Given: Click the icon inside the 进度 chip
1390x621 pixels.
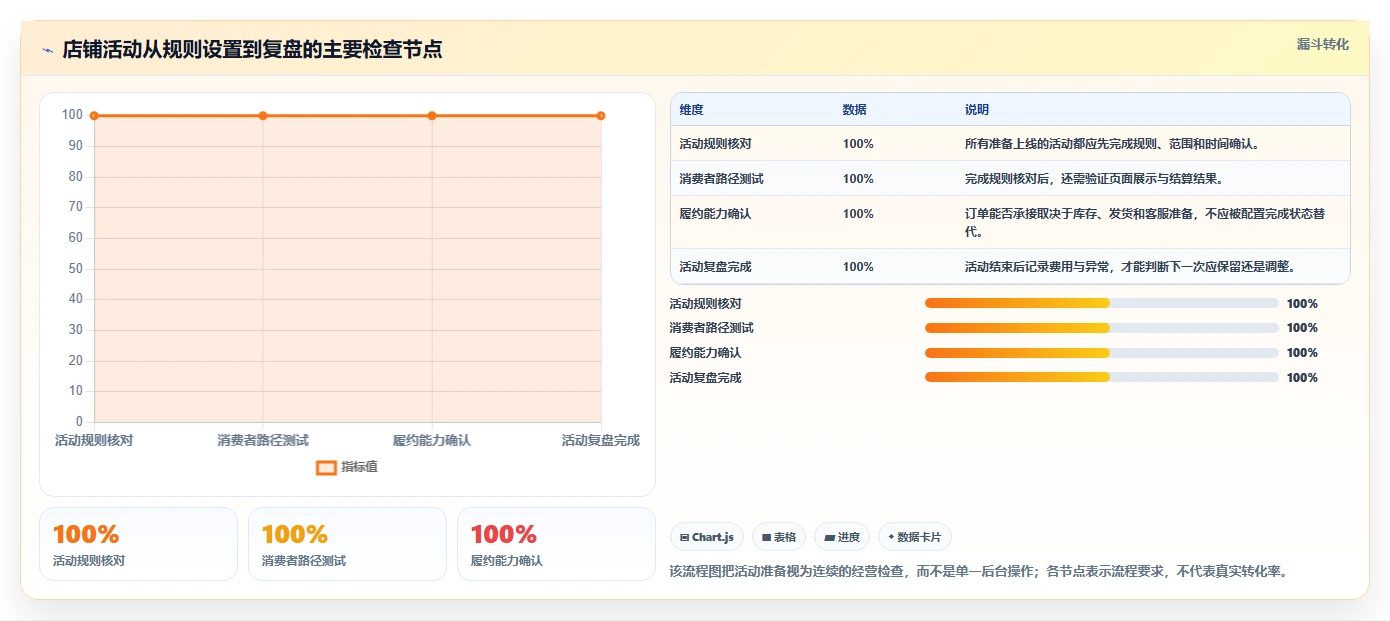Looking at the screenshot, I should (829, 538).
